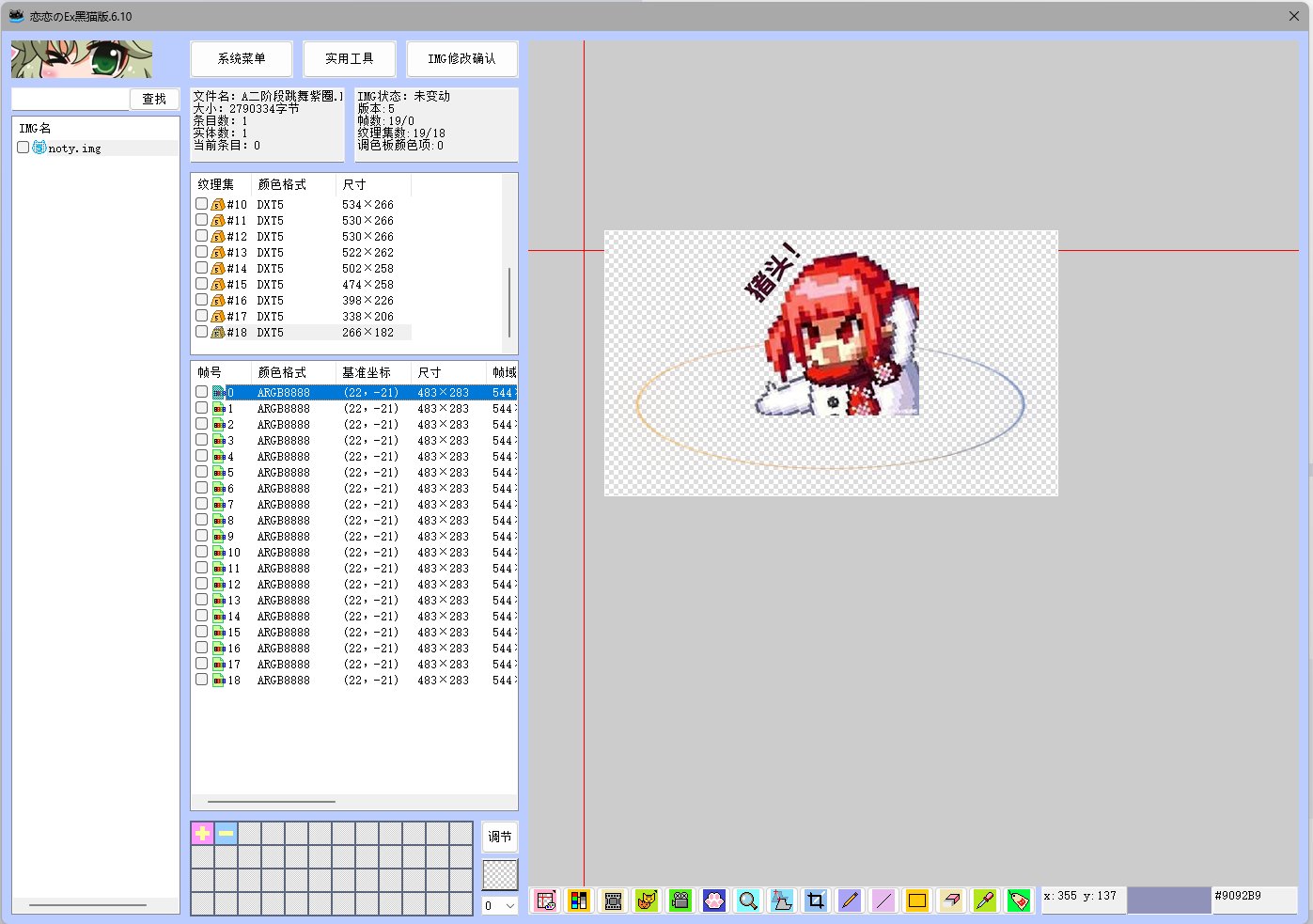Check the noty.img checkbox

(23, 148)
